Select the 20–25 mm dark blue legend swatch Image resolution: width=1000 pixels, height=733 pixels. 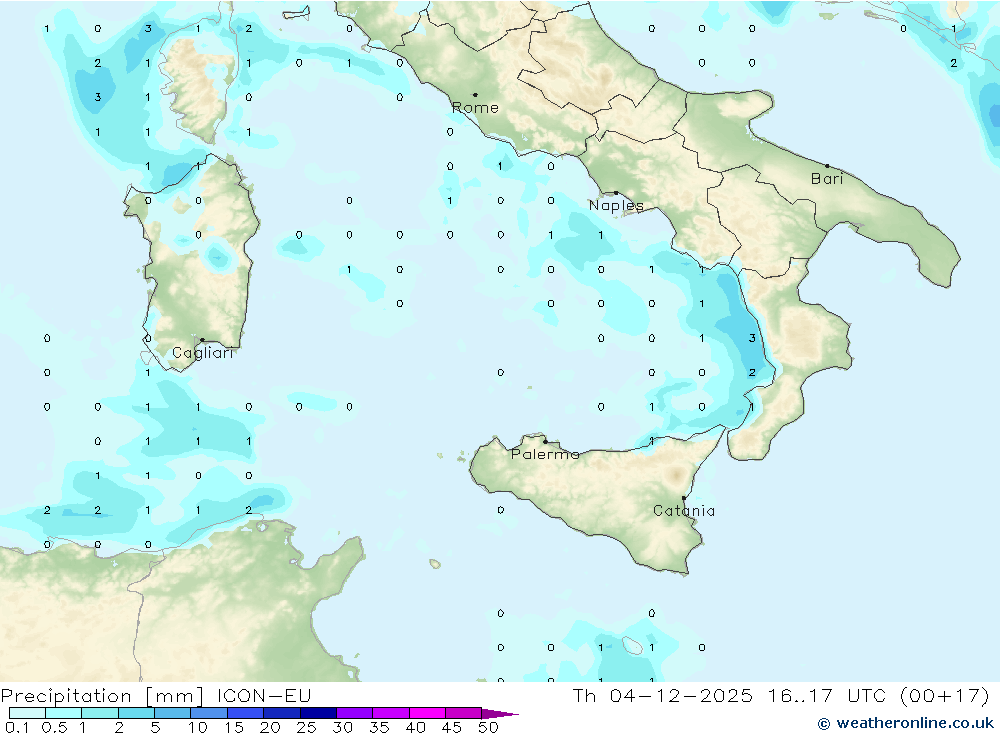281,713
